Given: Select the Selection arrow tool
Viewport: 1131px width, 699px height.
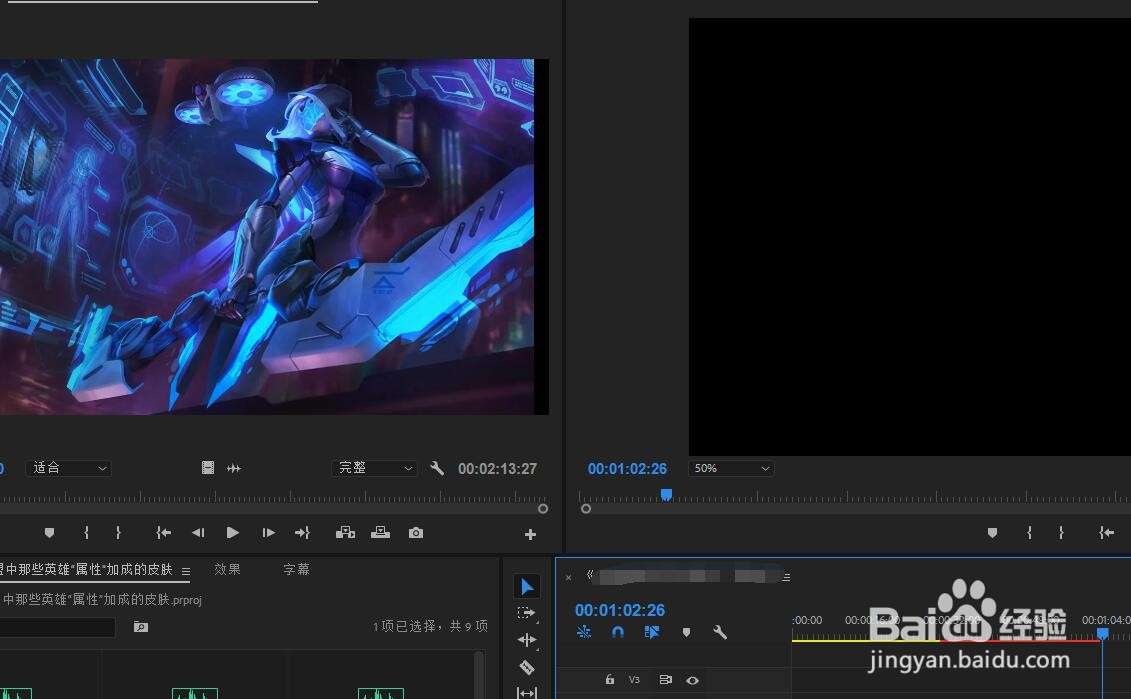Looking at the screenshot, I should (x=527, y=586).
